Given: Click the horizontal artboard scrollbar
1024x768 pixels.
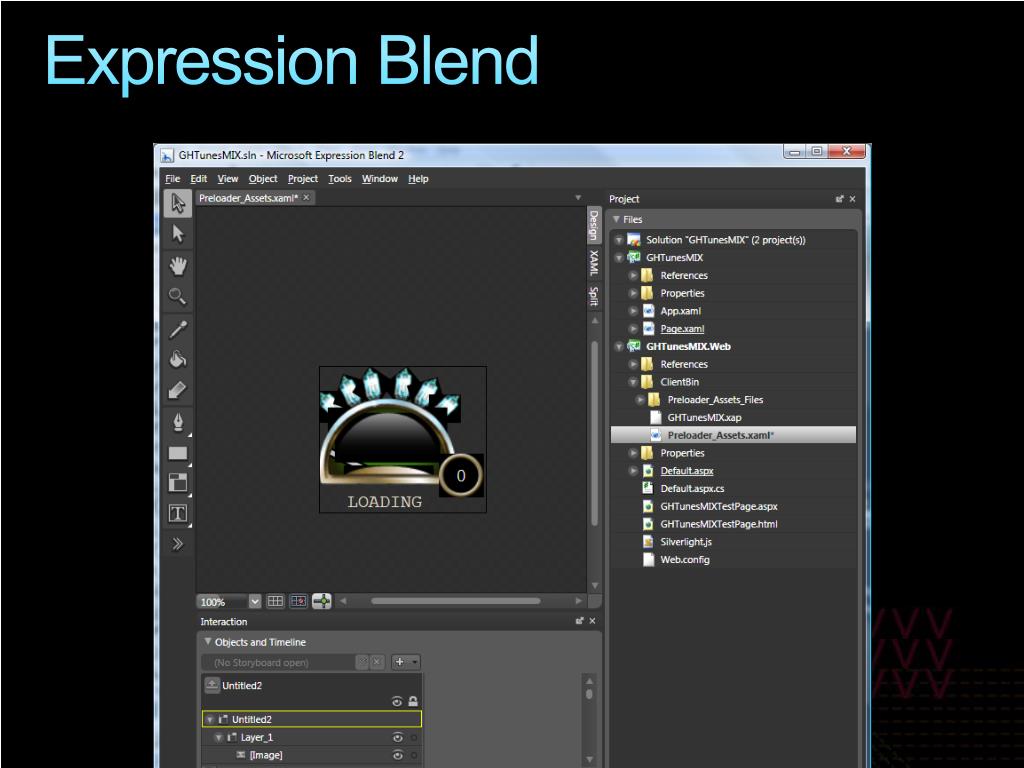Looking at the screenshot, I should (x=455, y=601).
